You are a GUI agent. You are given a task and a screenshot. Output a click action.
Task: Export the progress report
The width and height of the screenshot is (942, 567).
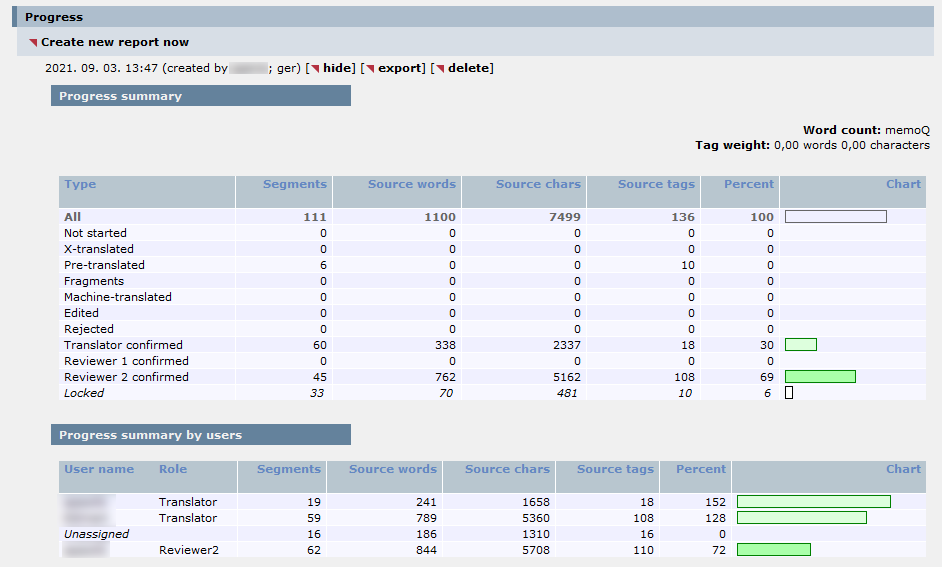click(x=399, y=68)
